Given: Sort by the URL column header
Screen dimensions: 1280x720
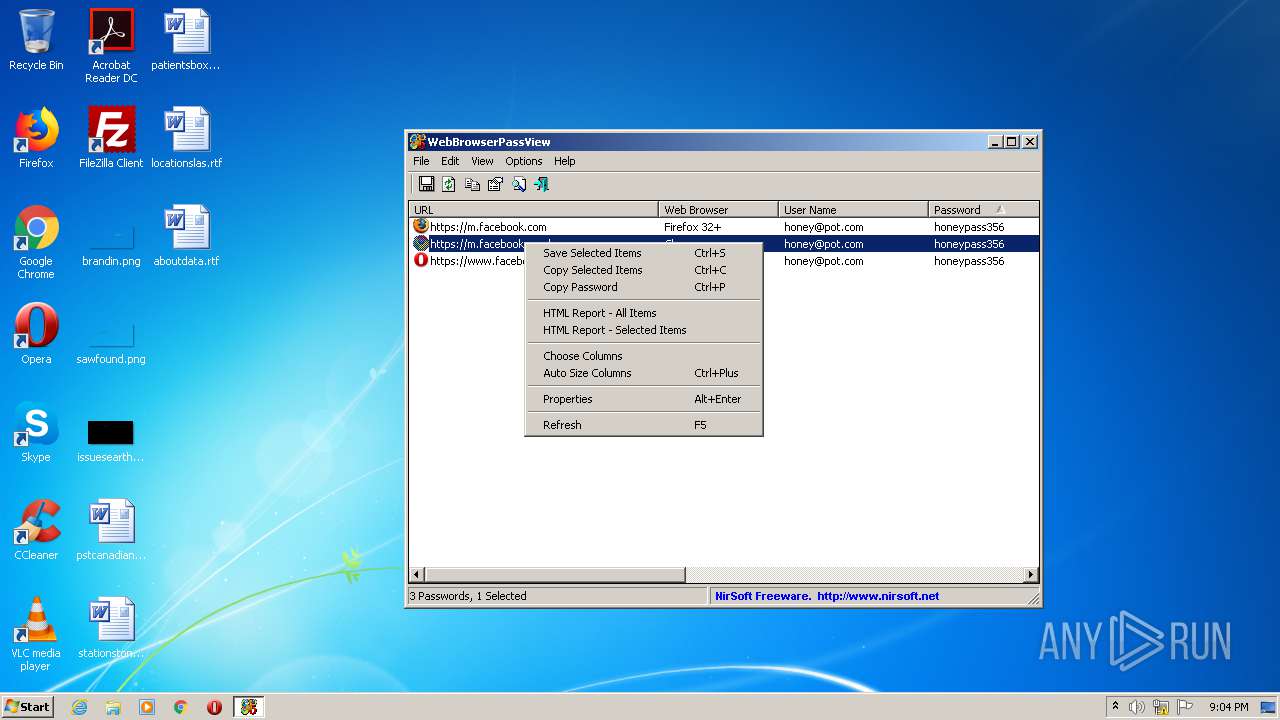Looking at the screenshot, I should pos(534,210).
